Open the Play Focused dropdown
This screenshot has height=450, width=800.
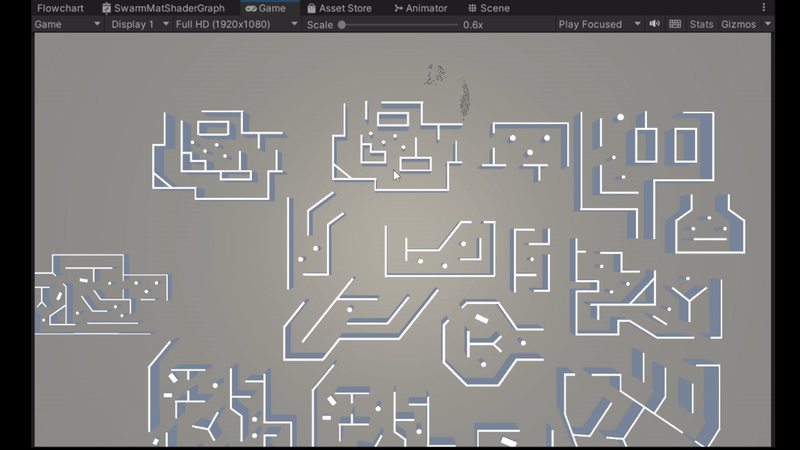point(599,24)
